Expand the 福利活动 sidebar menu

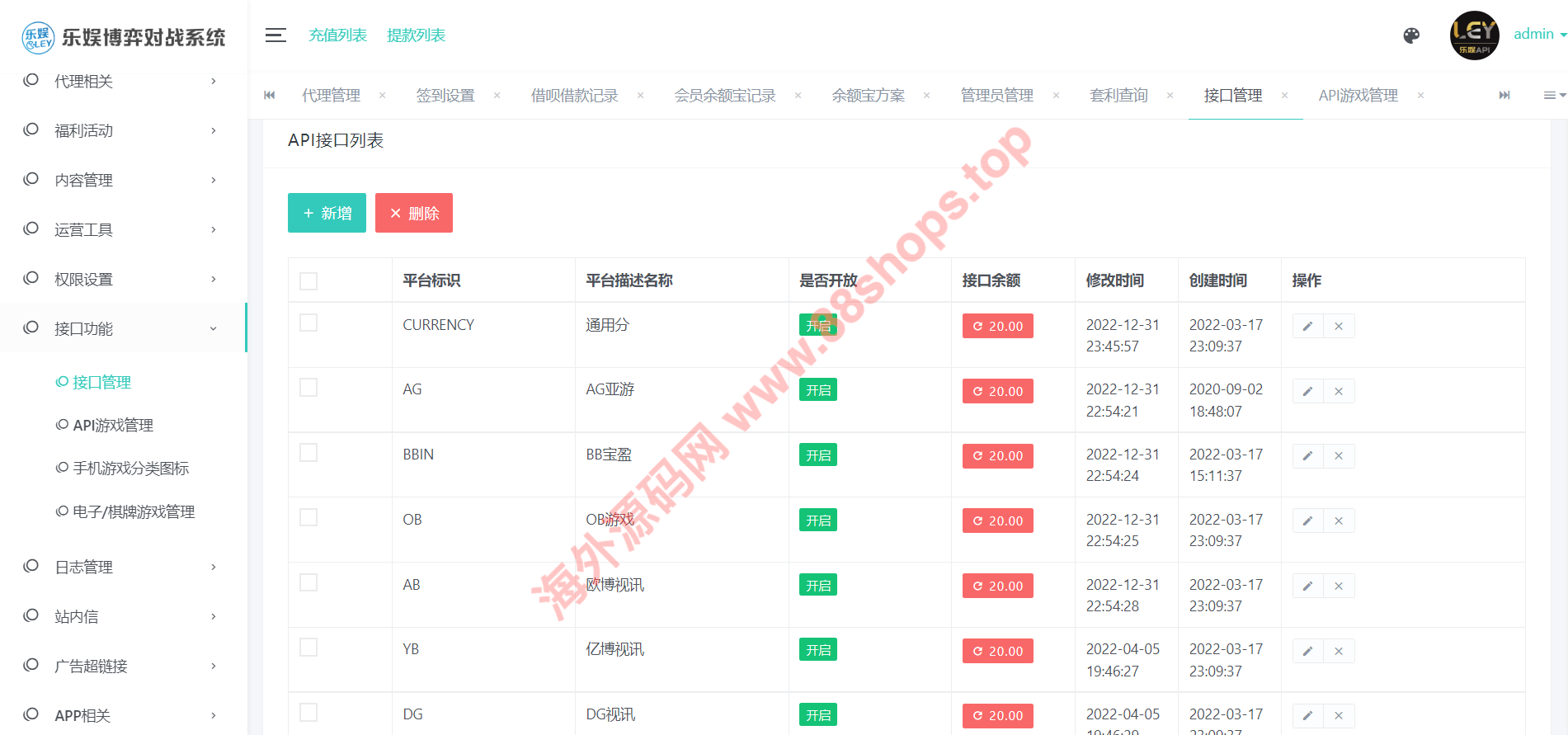click(x=122, y=130)
